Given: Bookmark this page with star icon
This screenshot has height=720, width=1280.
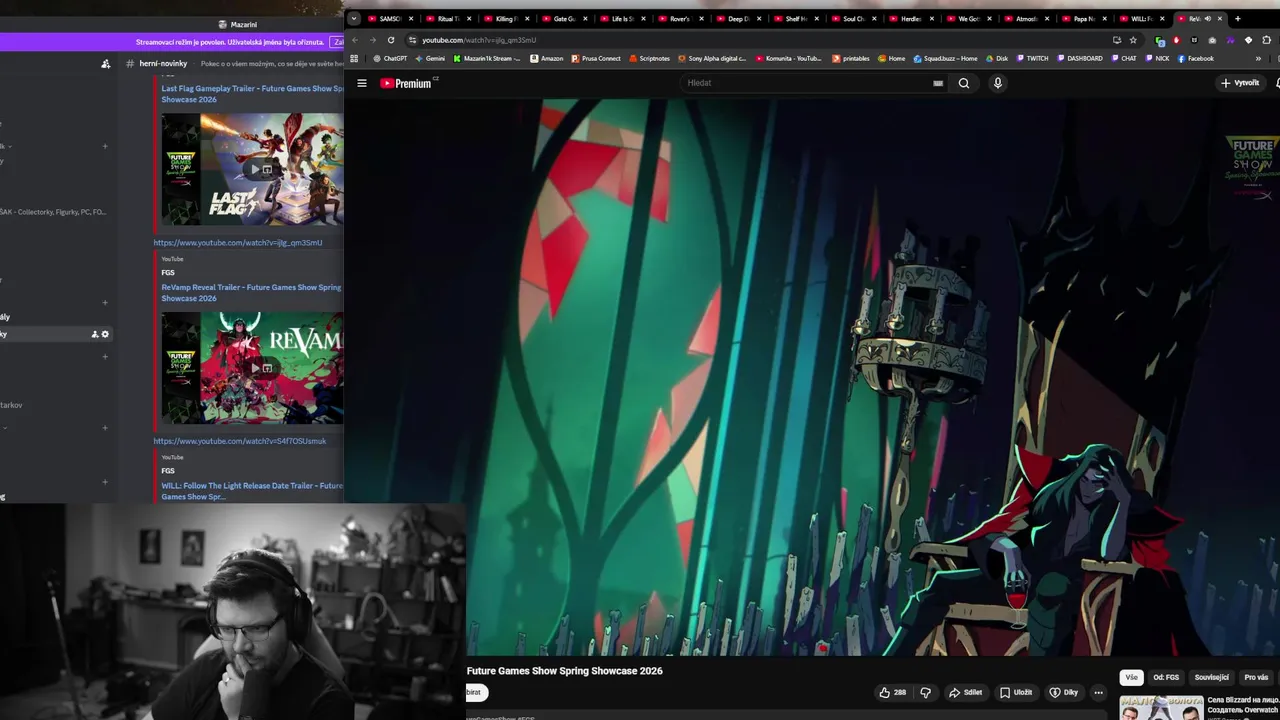Looking at the screenshot, I should tap(1133, 40).
